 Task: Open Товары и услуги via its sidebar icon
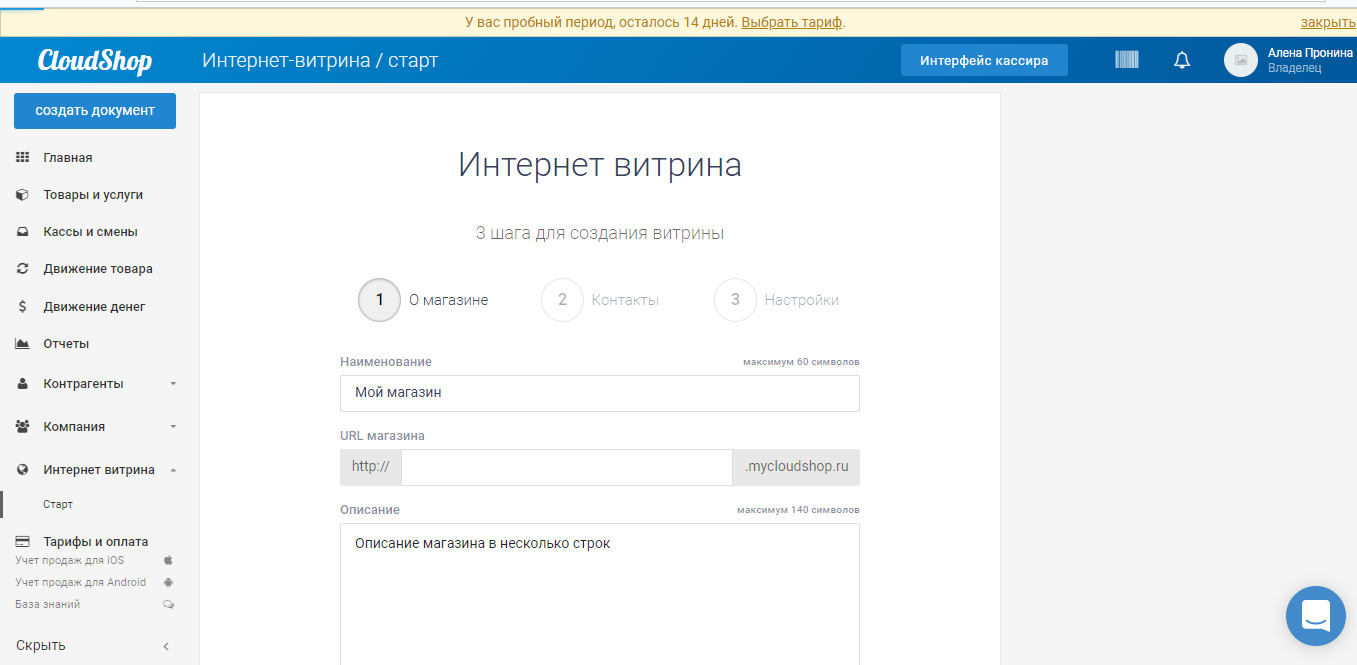pyautogui.click(x=21, y=193)
